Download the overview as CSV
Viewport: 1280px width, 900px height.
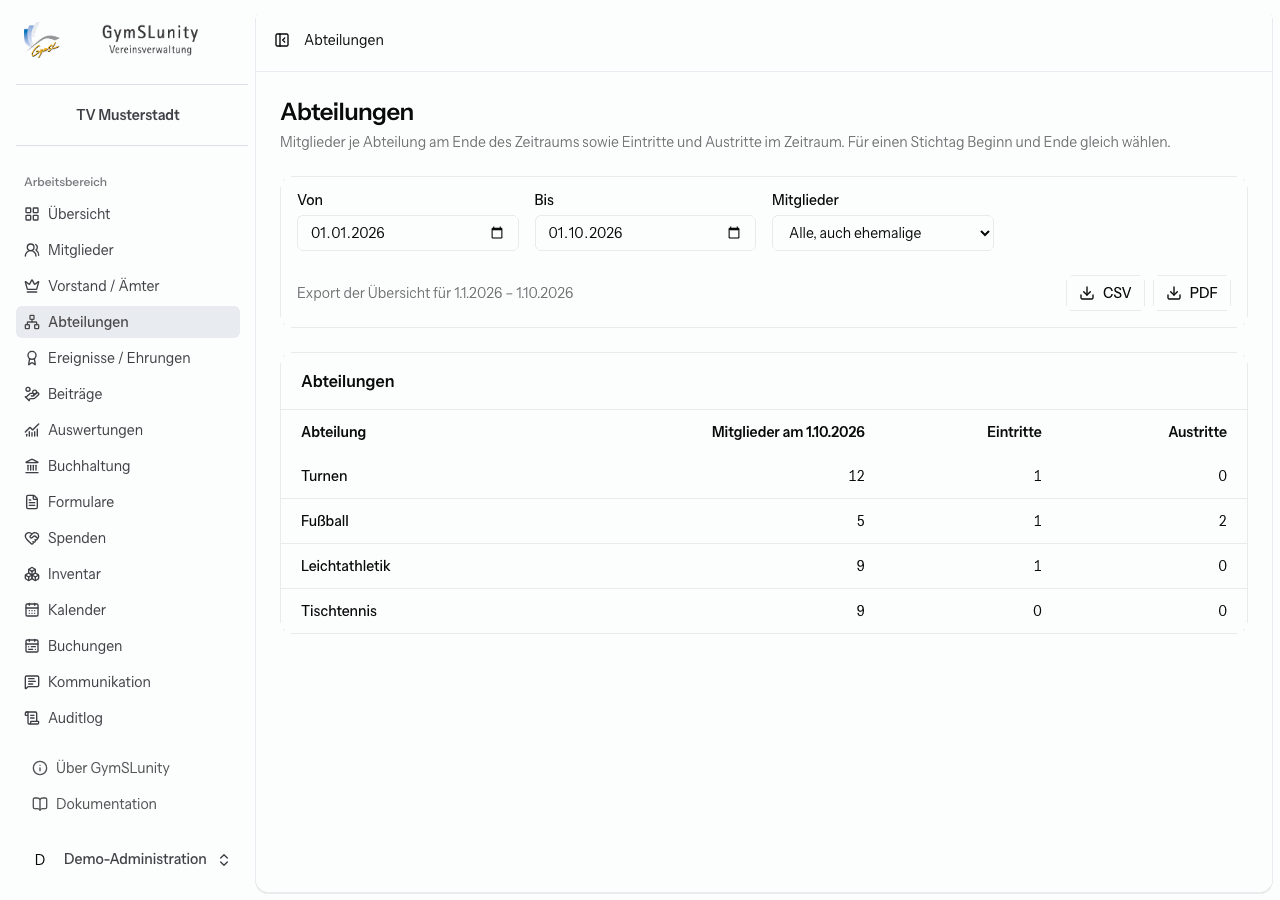coord(1105,293)
